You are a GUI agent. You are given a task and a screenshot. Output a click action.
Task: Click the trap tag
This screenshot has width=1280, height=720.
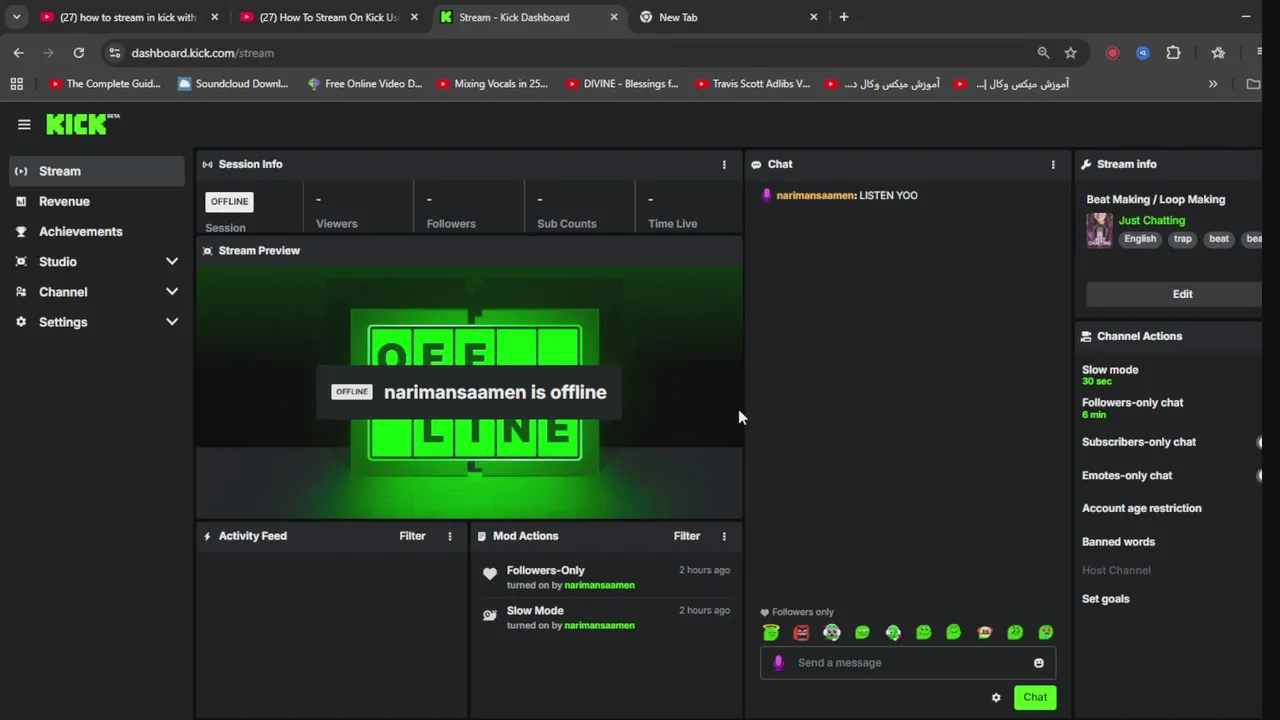1183,239
